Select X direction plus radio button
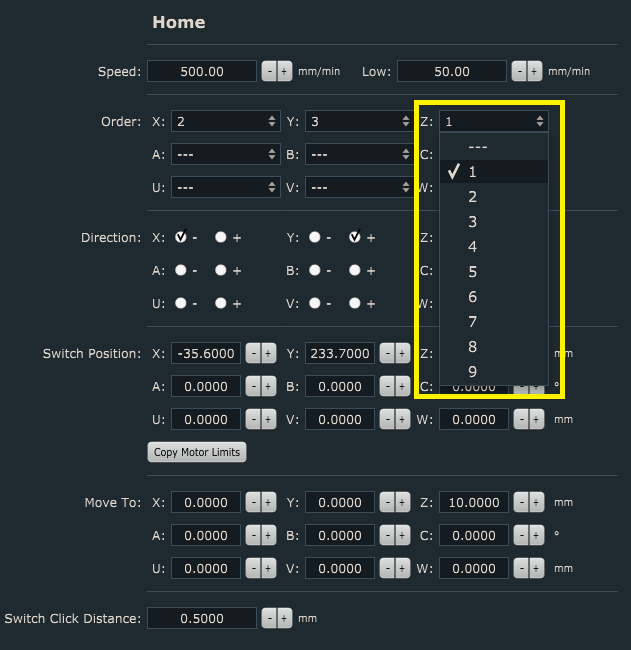This screenshot has height=650, width=631. click(220, 238)
